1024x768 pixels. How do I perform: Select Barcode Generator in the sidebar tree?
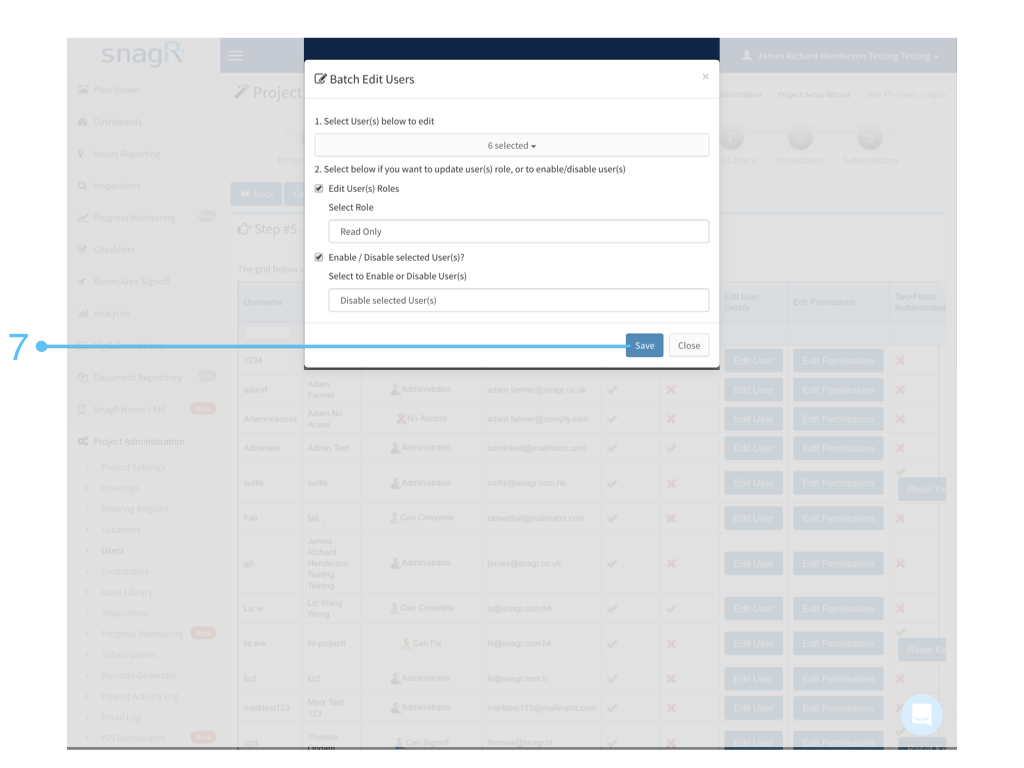tap(139, 675)
